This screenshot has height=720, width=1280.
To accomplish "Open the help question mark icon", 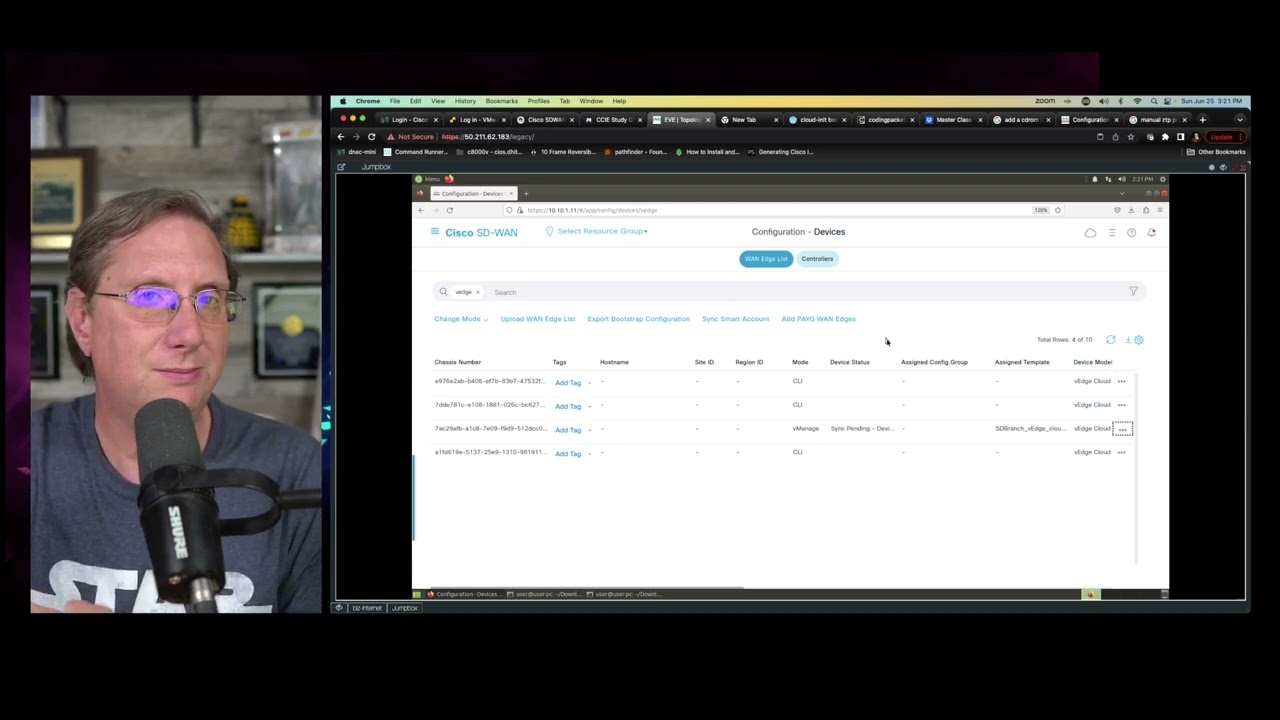I will click(1131, 233).
